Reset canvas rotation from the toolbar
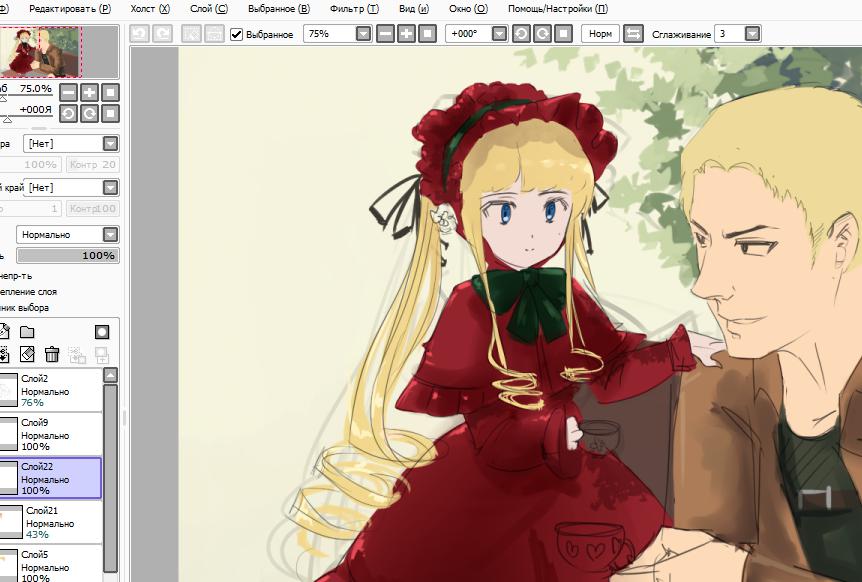The width and height of the screenshot is (862, 582). click(563, 34)
